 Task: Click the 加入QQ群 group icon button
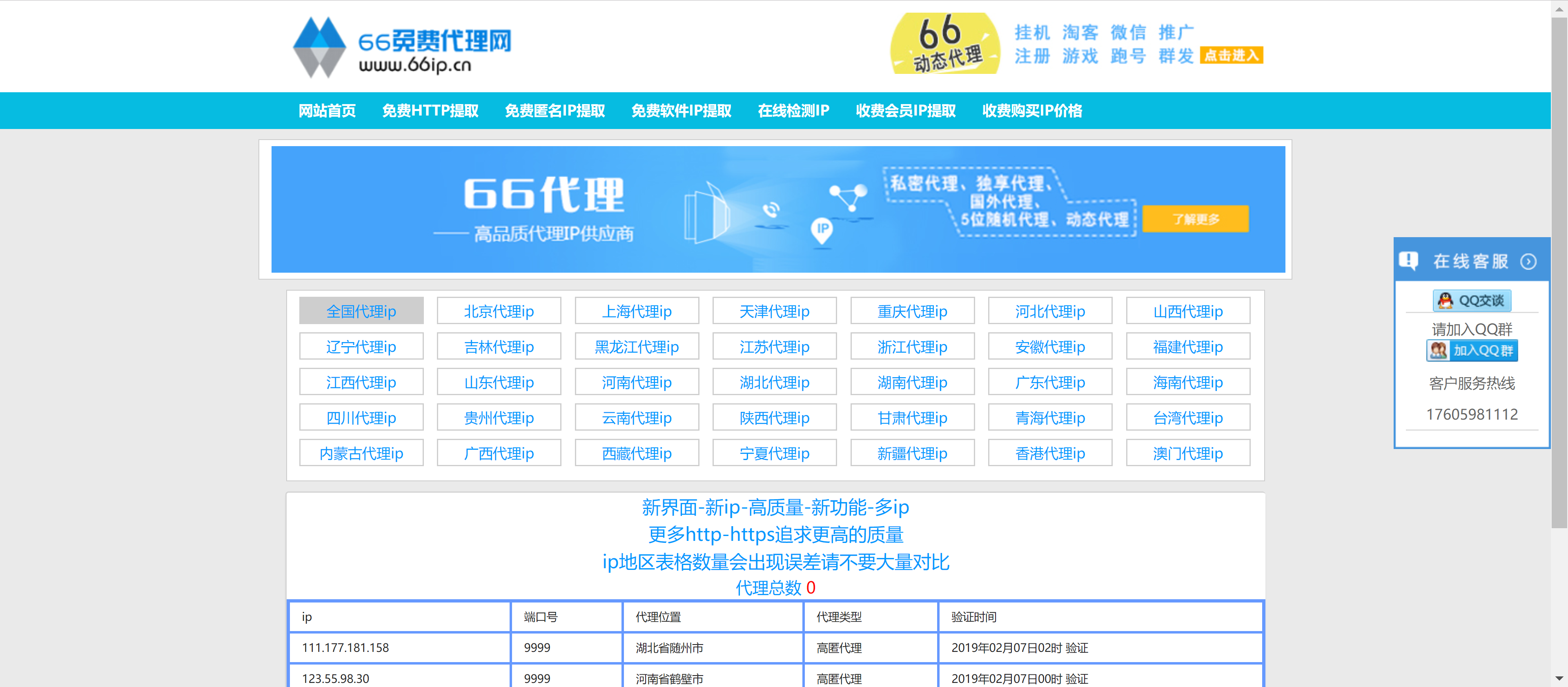click(x=1472, y=351)
